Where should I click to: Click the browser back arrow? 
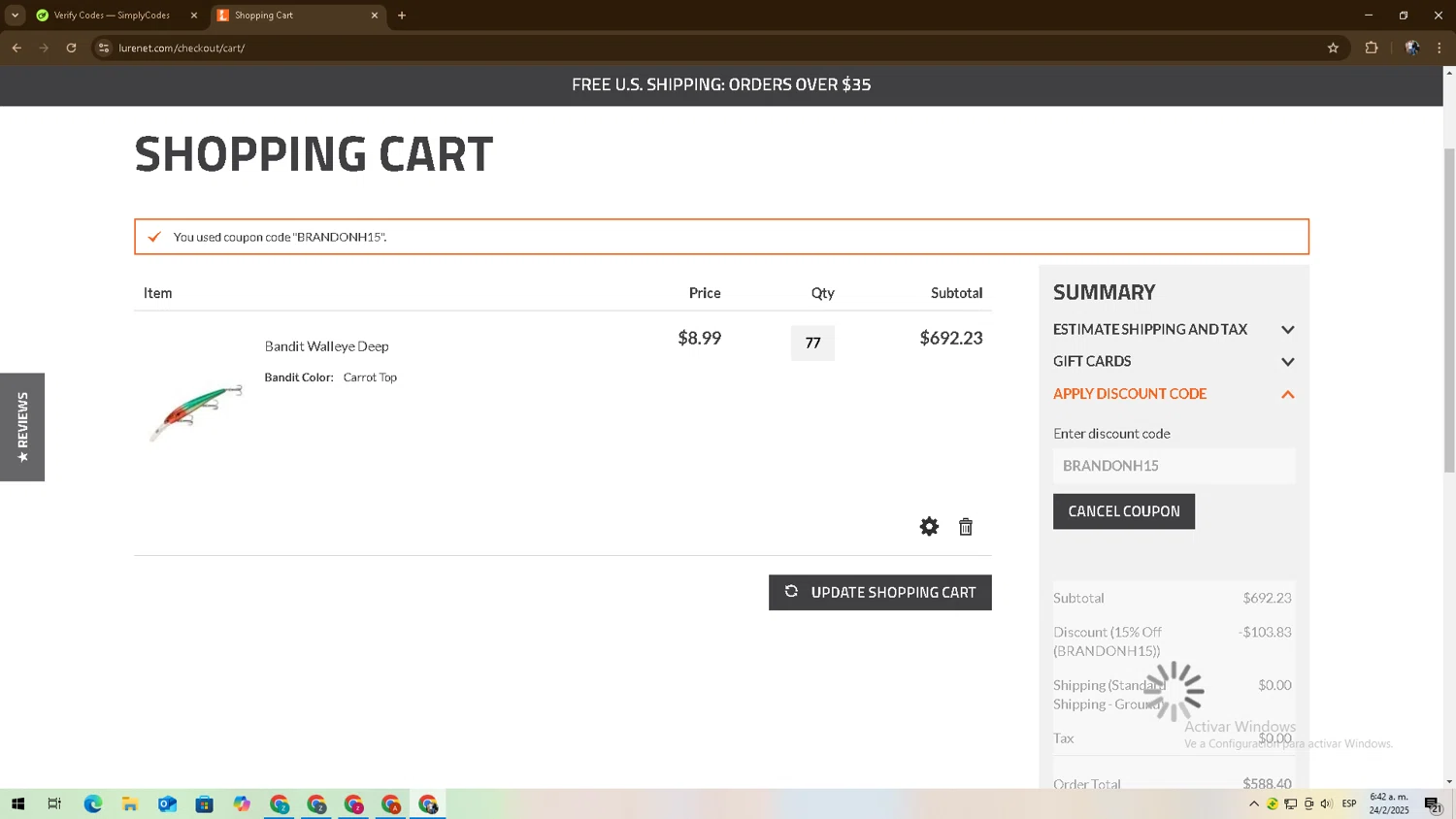(x=17, y=48)
